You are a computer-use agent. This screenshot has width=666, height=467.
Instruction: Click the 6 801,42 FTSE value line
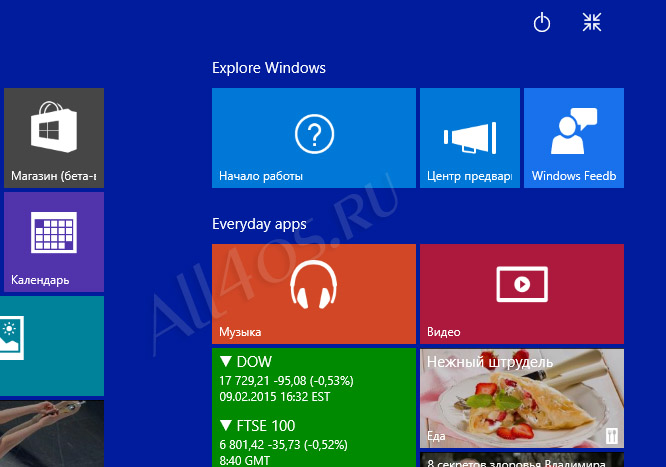pyautogui.click(x=283, y=445)
